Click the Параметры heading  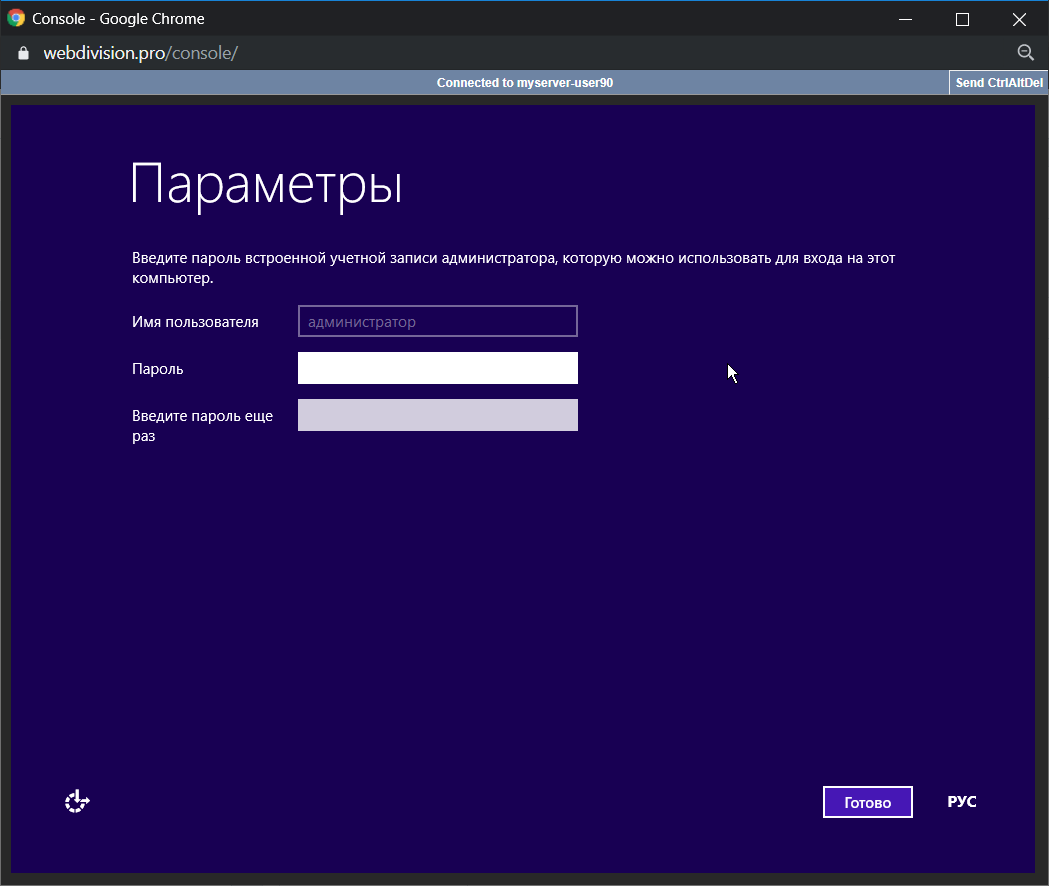click(x=266, y=185)
